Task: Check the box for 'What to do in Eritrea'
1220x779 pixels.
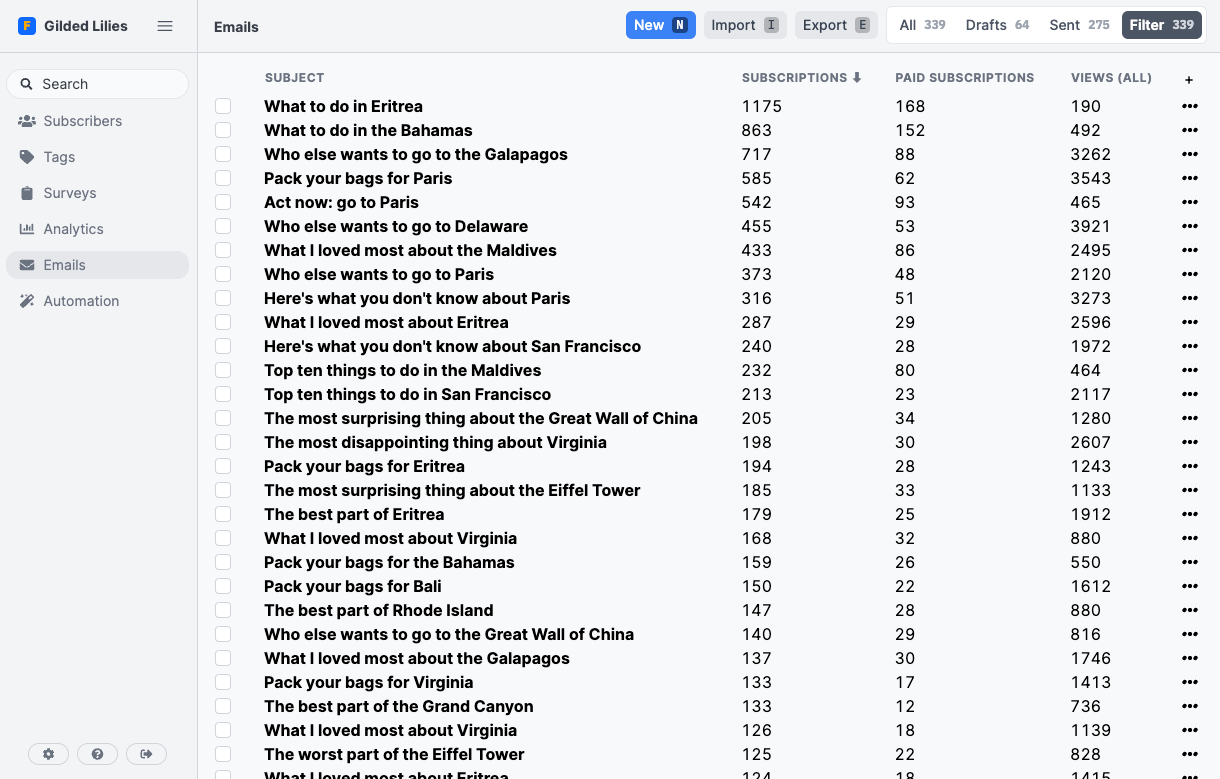Action: click(223, 106)
